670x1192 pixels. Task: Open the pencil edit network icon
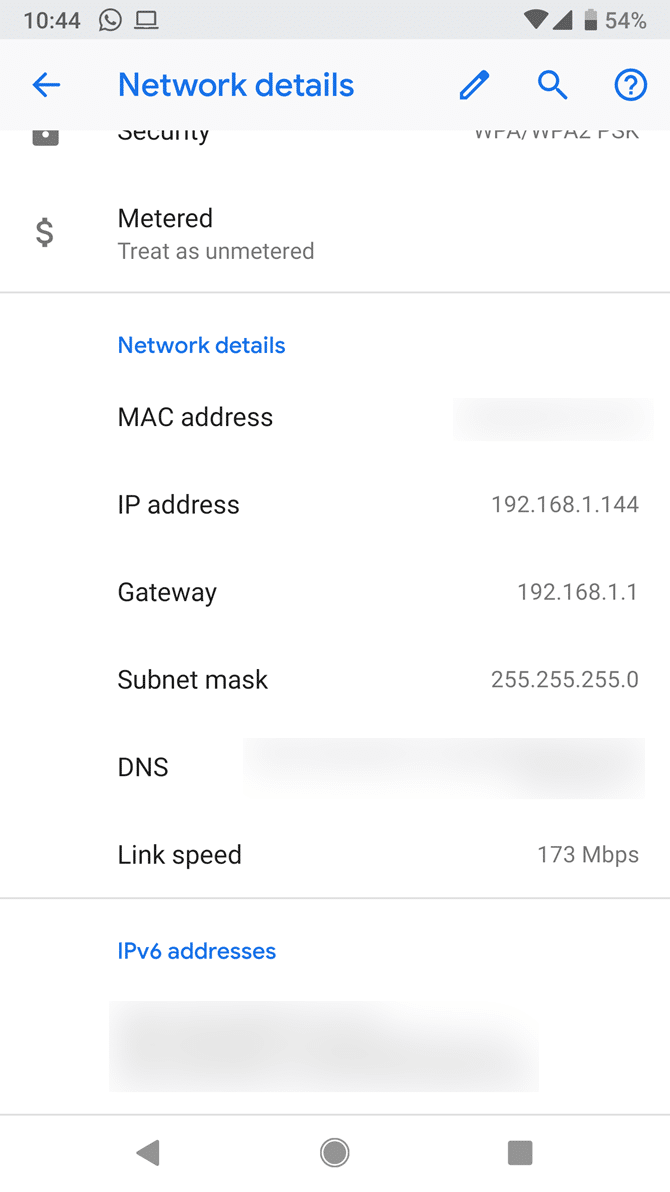pos(474,85)
